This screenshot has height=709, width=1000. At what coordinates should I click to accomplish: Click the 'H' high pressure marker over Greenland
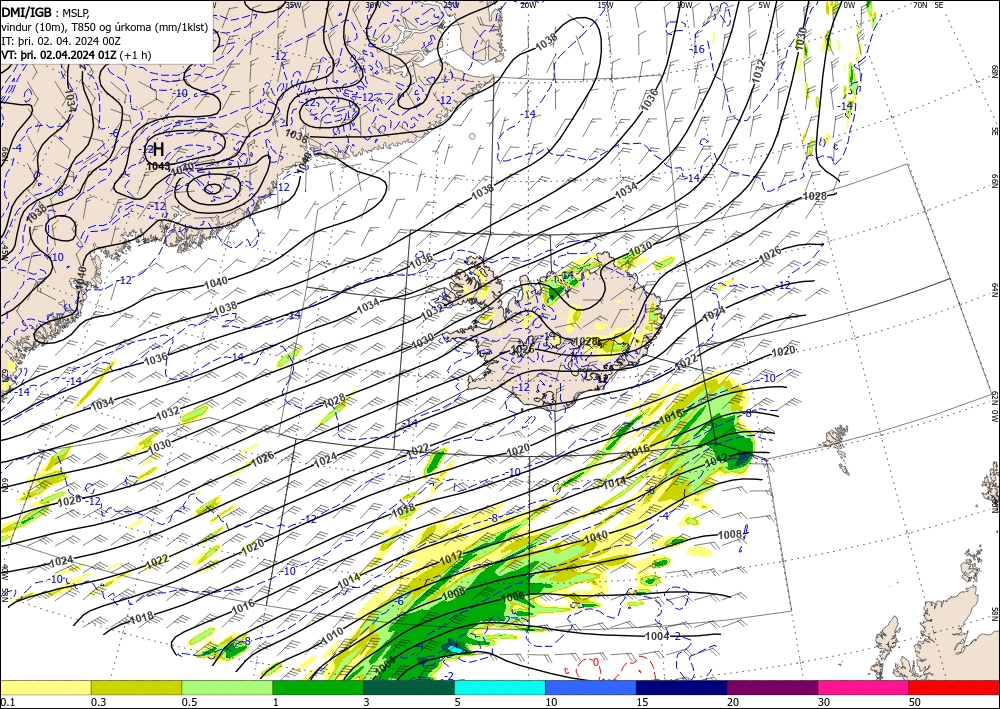click(x=158, y=150)
